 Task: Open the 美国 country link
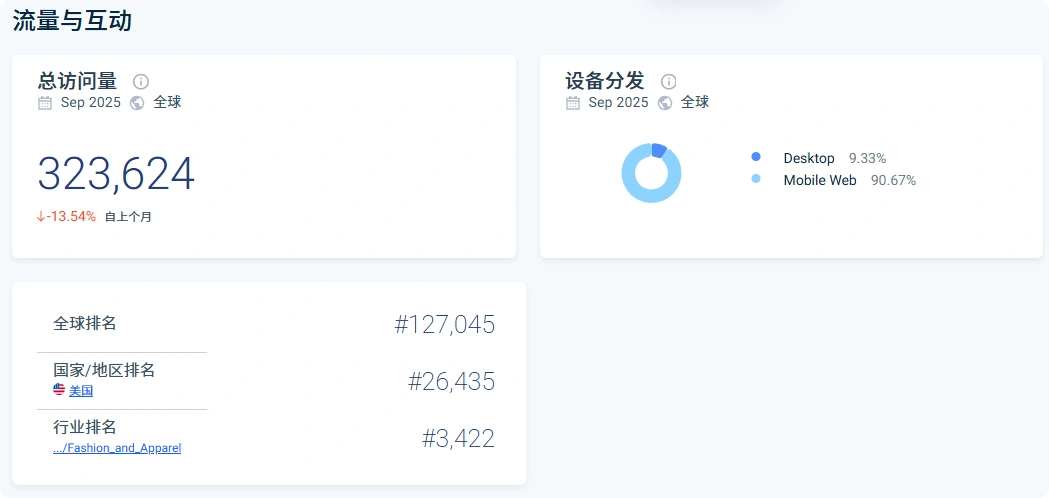click(x=81, y=391)
